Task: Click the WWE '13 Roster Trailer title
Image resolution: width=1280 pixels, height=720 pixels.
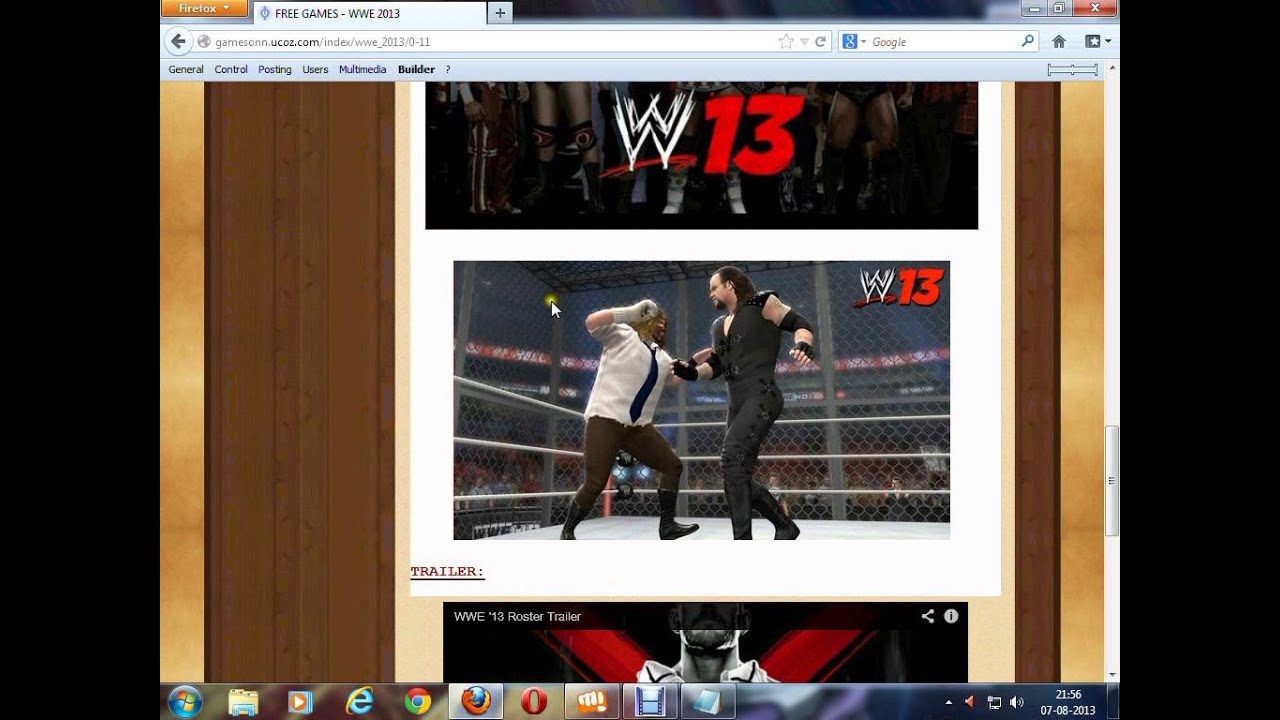Action: coord(517,616)
